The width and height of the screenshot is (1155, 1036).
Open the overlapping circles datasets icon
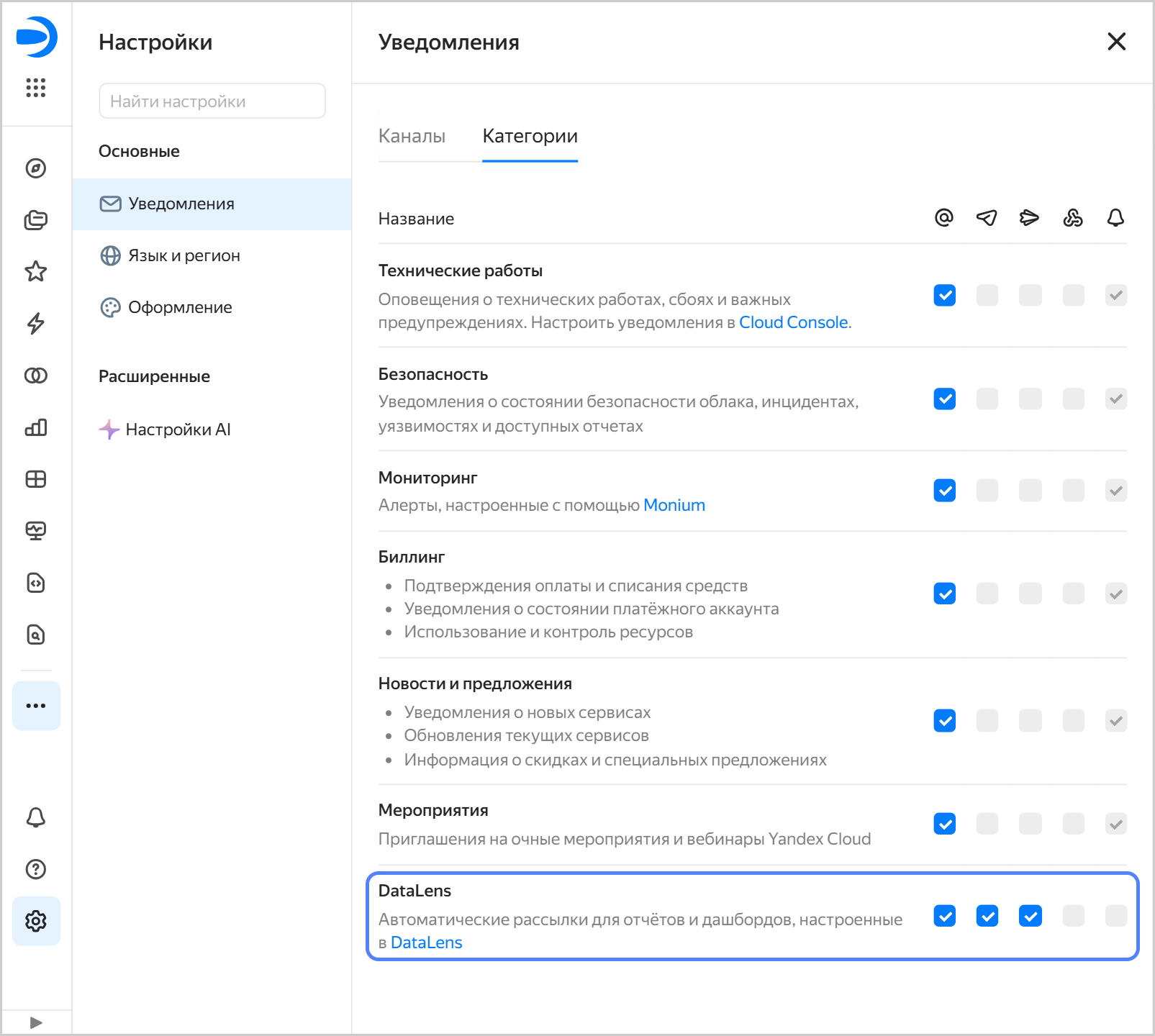pyautogui.click(x=36, y=376)
